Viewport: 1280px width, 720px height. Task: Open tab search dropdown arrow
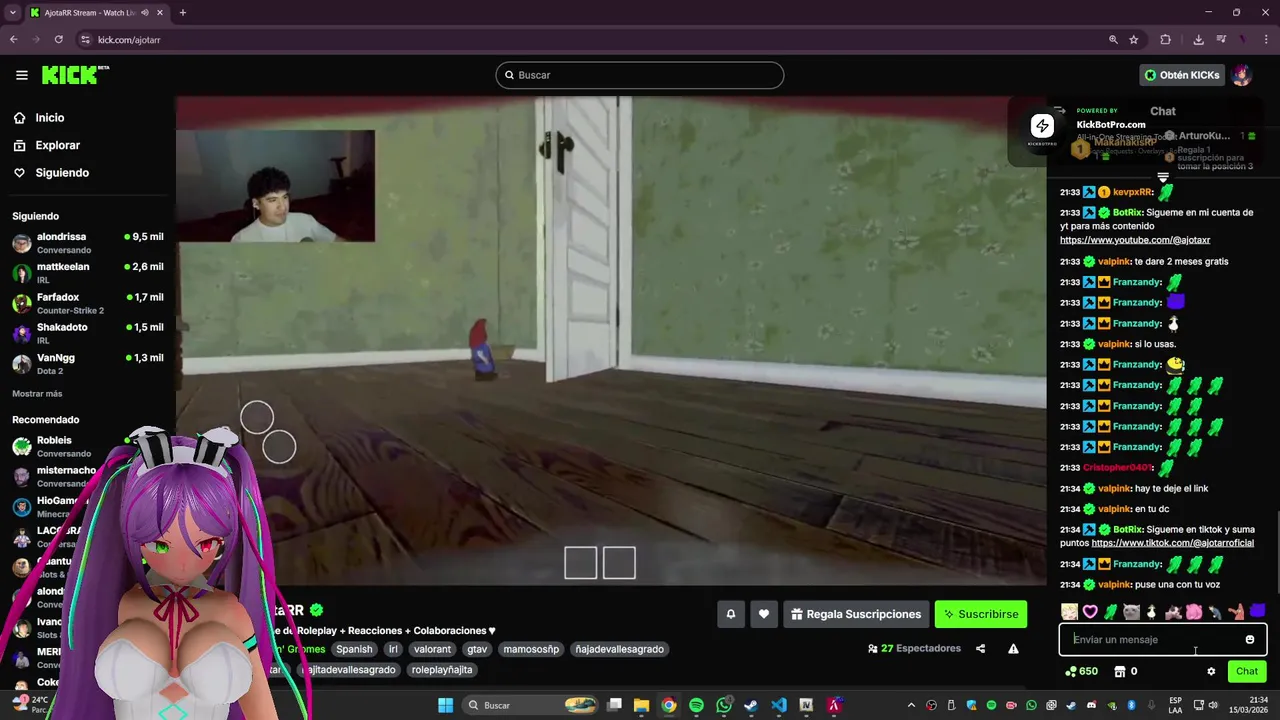click(12, 13)
